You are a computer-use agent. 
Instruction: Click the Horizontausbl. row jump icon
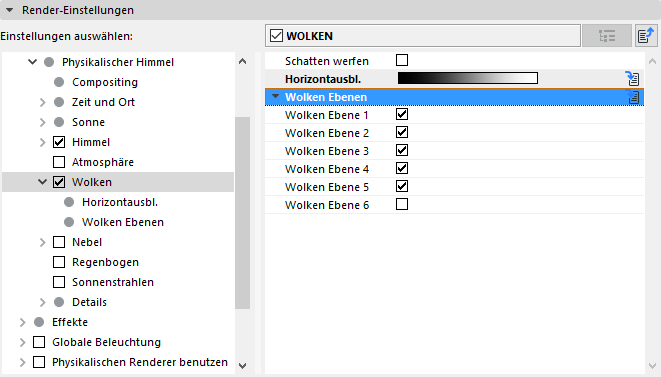632,78
